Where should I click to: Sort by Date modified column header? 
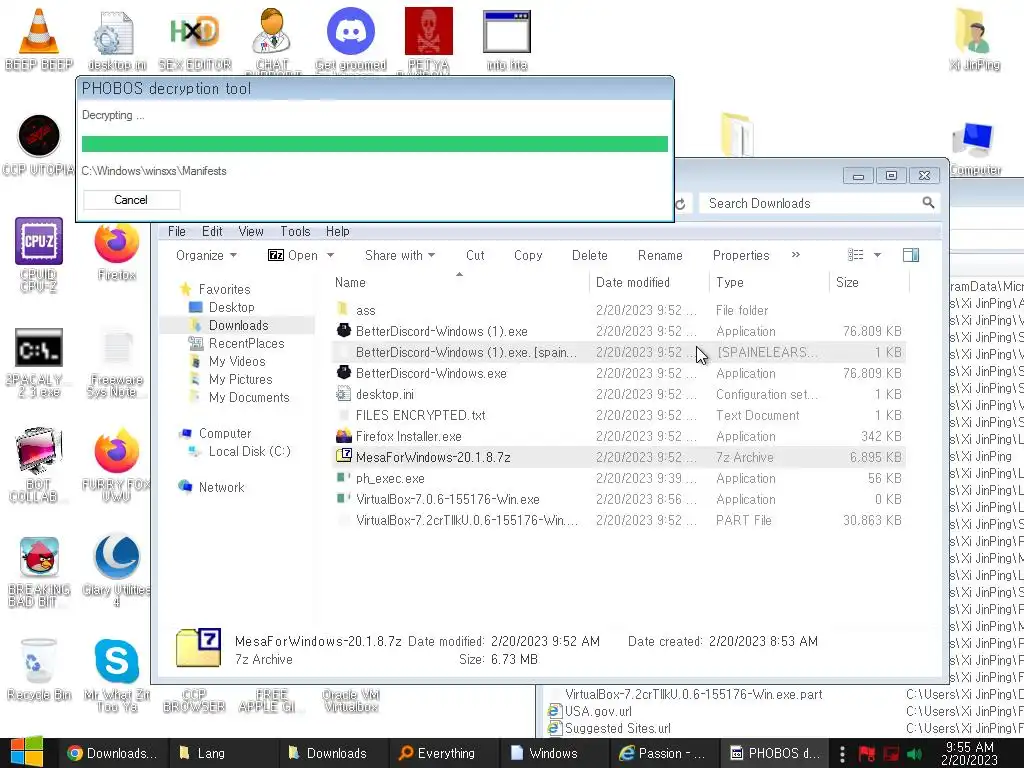click(648, 282)
